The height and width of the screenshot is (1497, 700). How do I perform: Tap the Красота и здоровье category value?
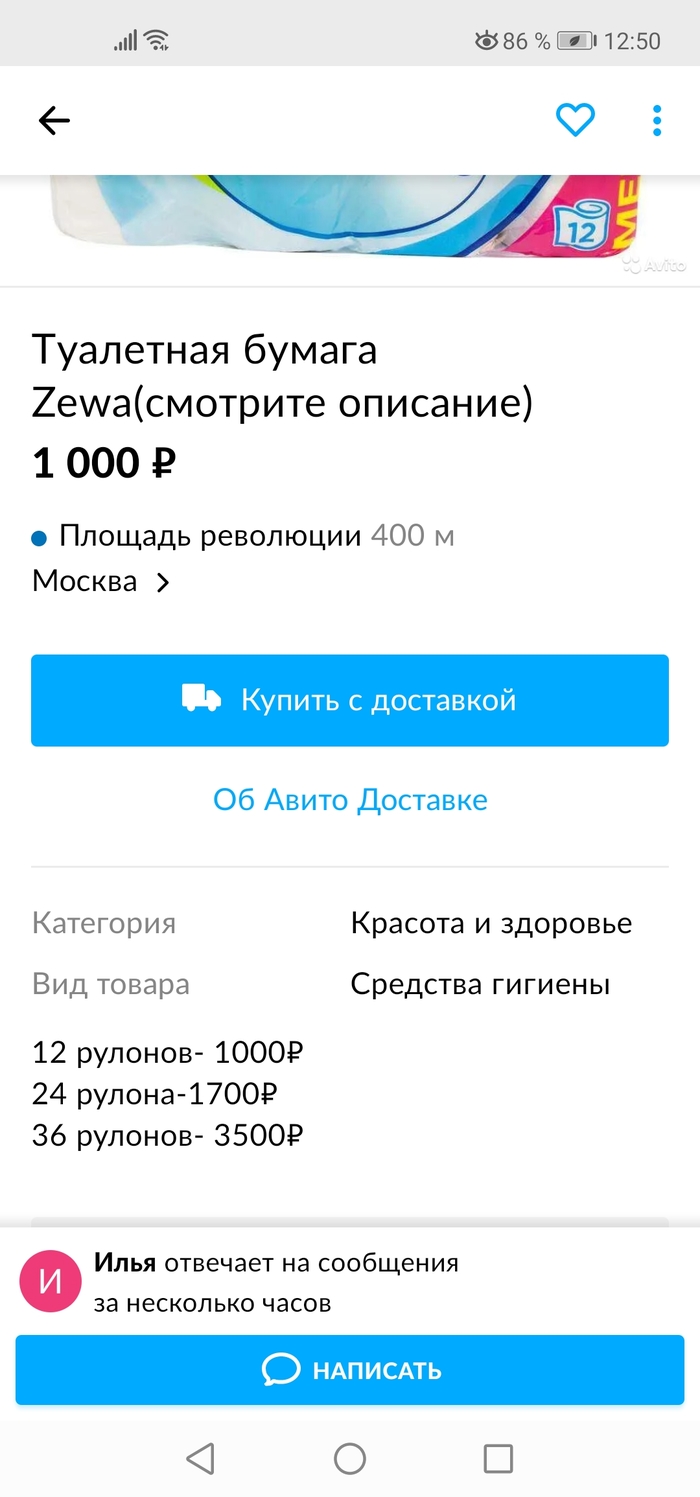[x=491, y=923]
